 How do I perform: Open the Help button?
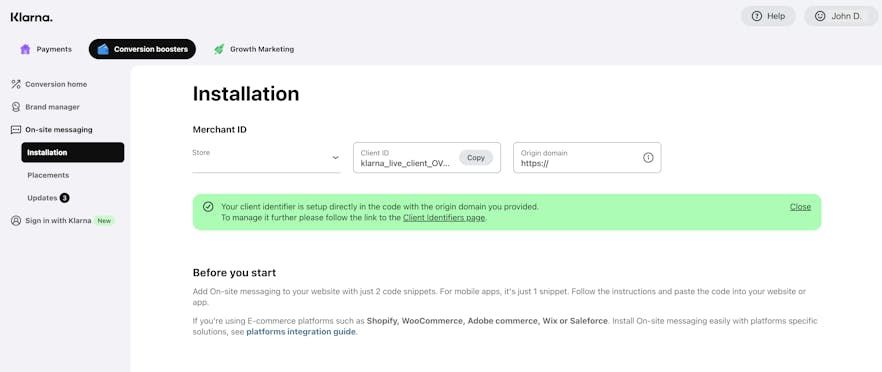click(x=768, y=16)
